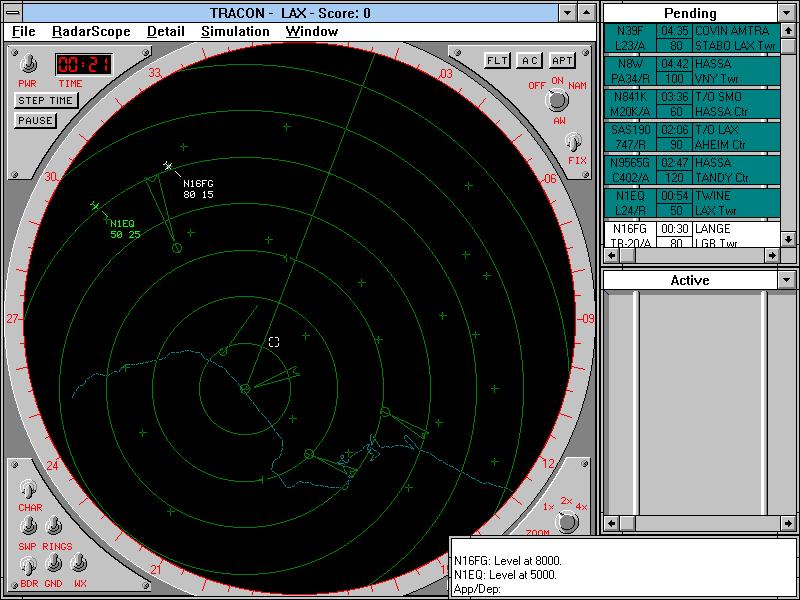Click 'AHEIM Ctr' strip text
800x600 pixels.
pos(721,145)
